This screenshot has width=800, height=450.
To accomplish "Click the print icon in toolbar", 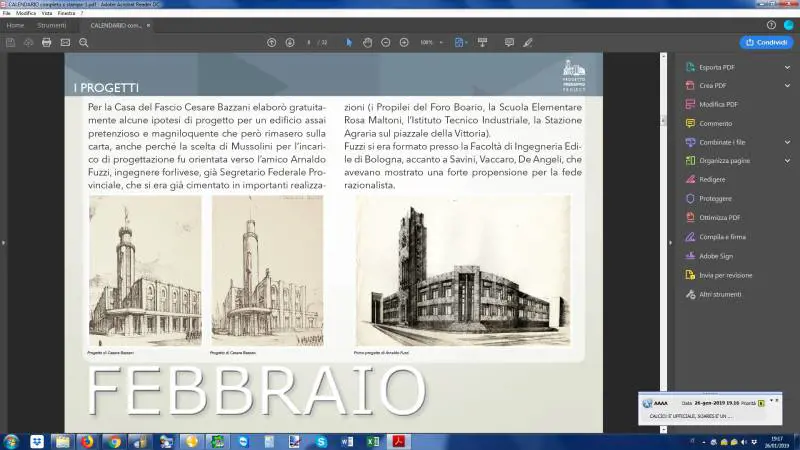I will point(46,43).
